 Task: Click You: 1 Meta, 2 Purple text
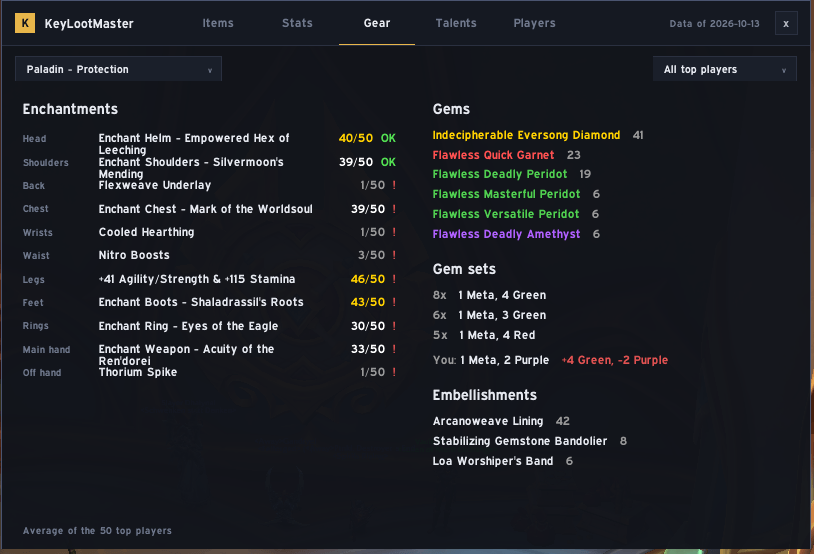coord(491,360)
